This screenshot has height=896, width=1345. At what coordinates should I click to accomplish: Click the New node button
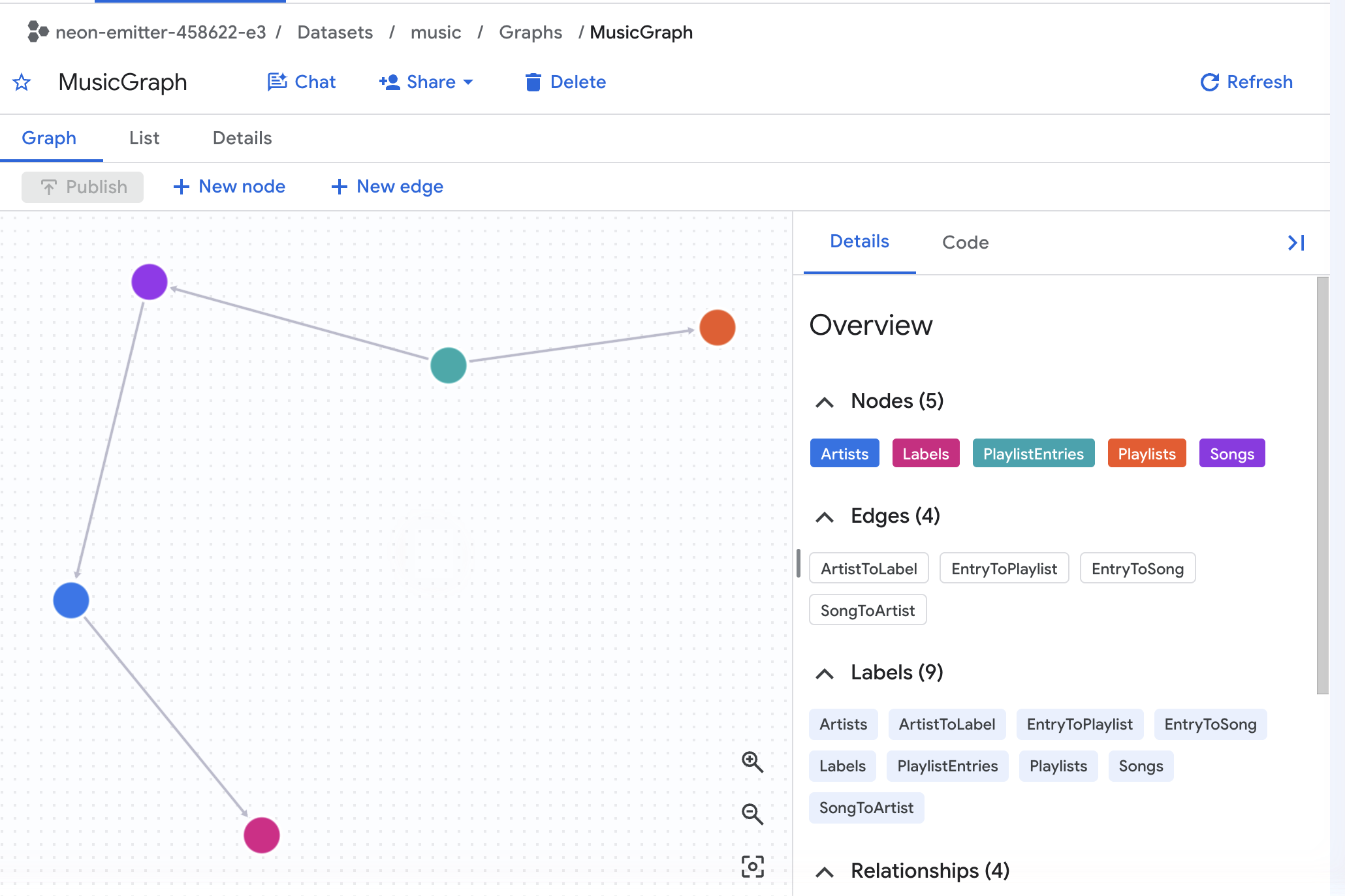tap(229, 187)
